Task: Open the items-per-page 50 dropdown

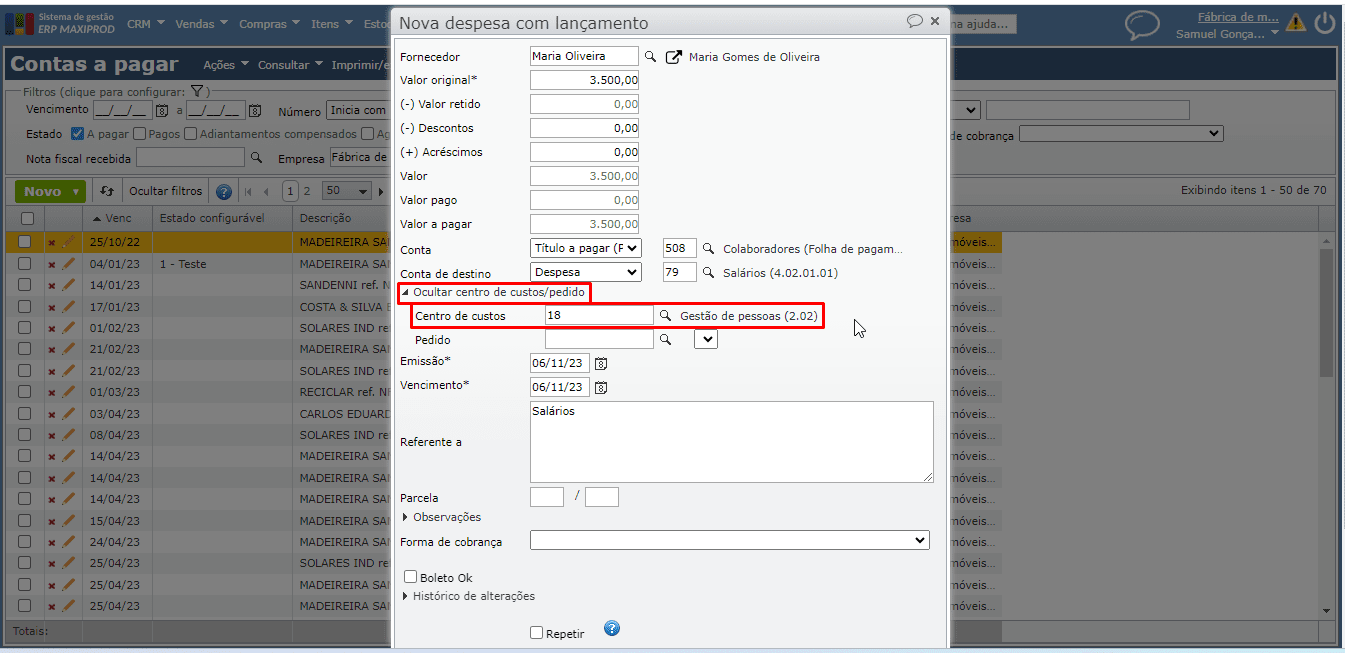Action: coord(346,191)
